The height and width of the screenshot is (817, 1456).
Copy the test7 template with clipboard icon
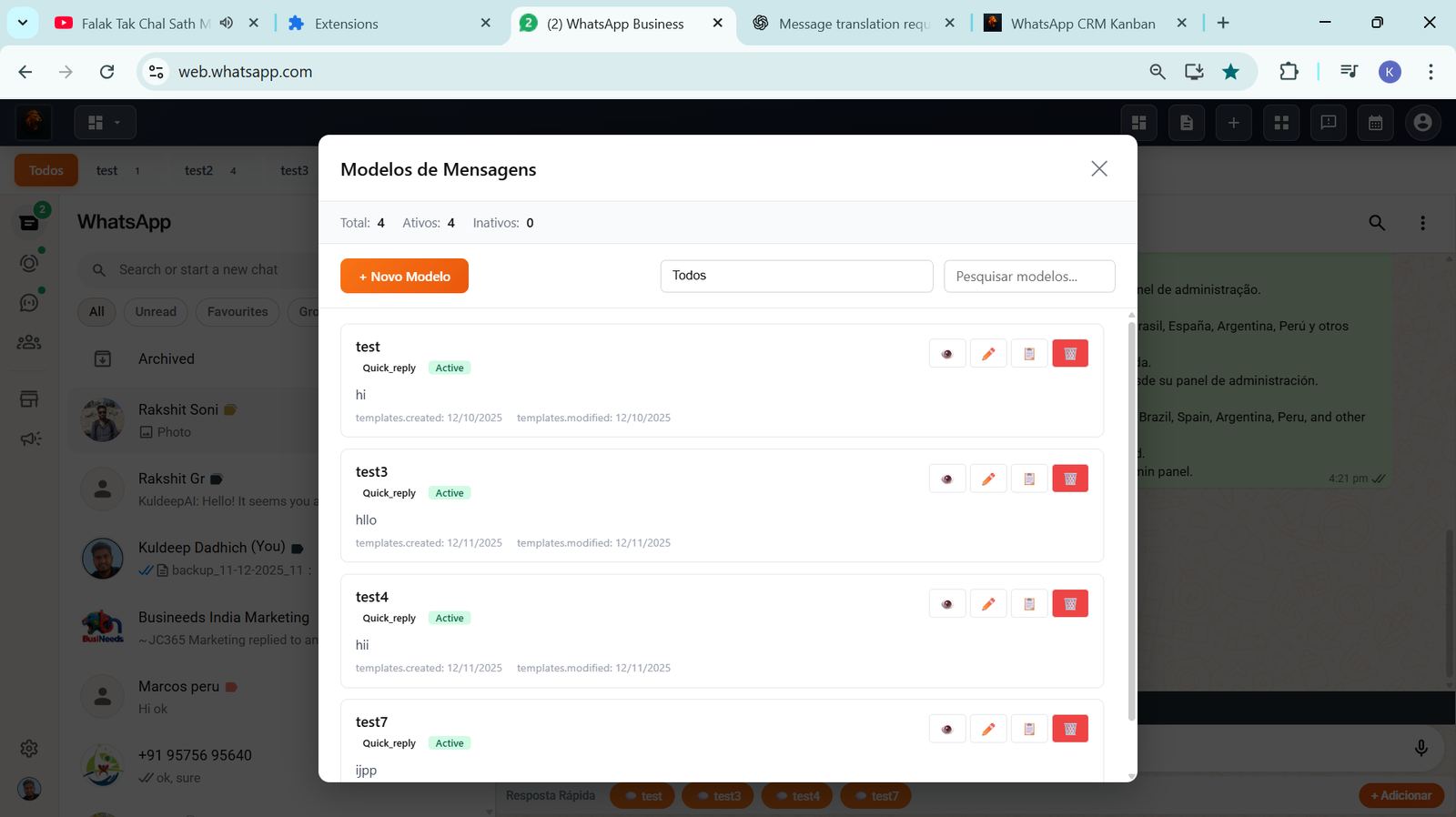(x=1029, y=729)
